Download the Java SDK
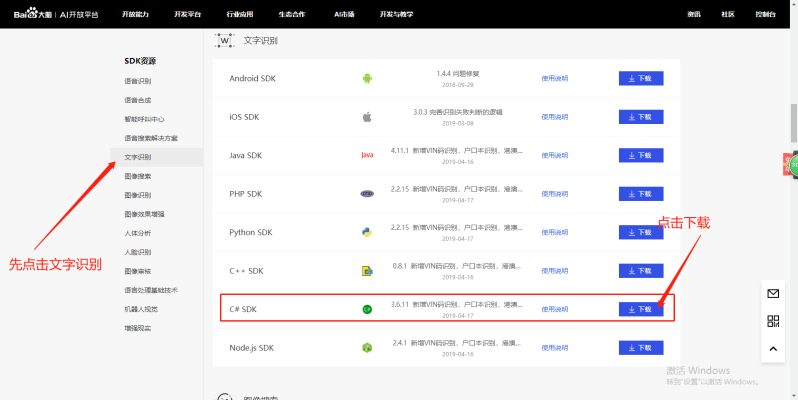This screenshot has height=400, width=798. pos(641,155)
